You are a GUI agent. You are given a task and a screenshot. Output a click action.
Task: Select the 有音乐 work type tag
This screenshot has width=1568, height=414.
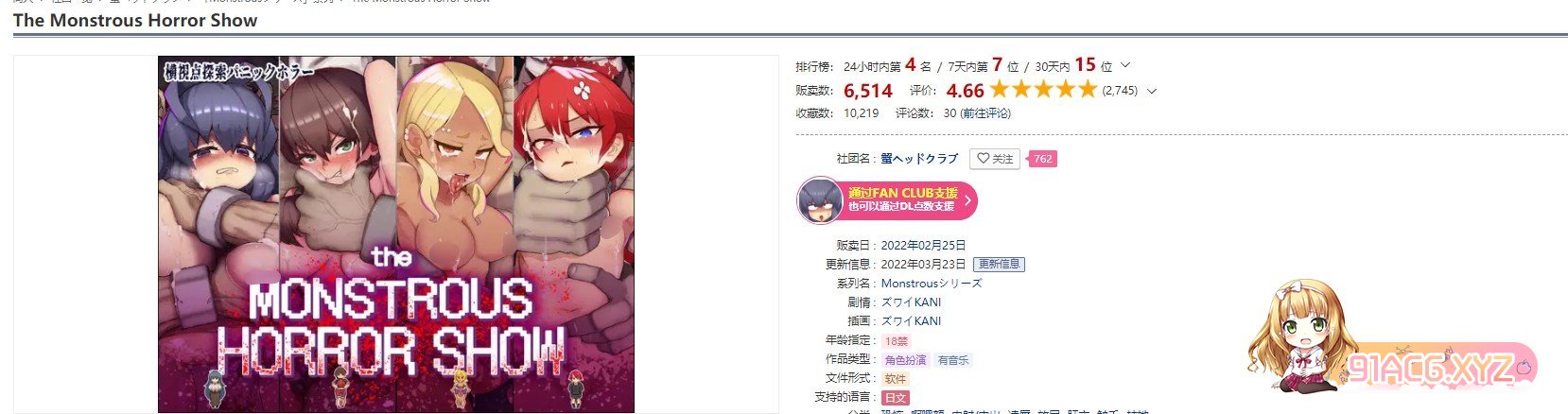[953, 360]
